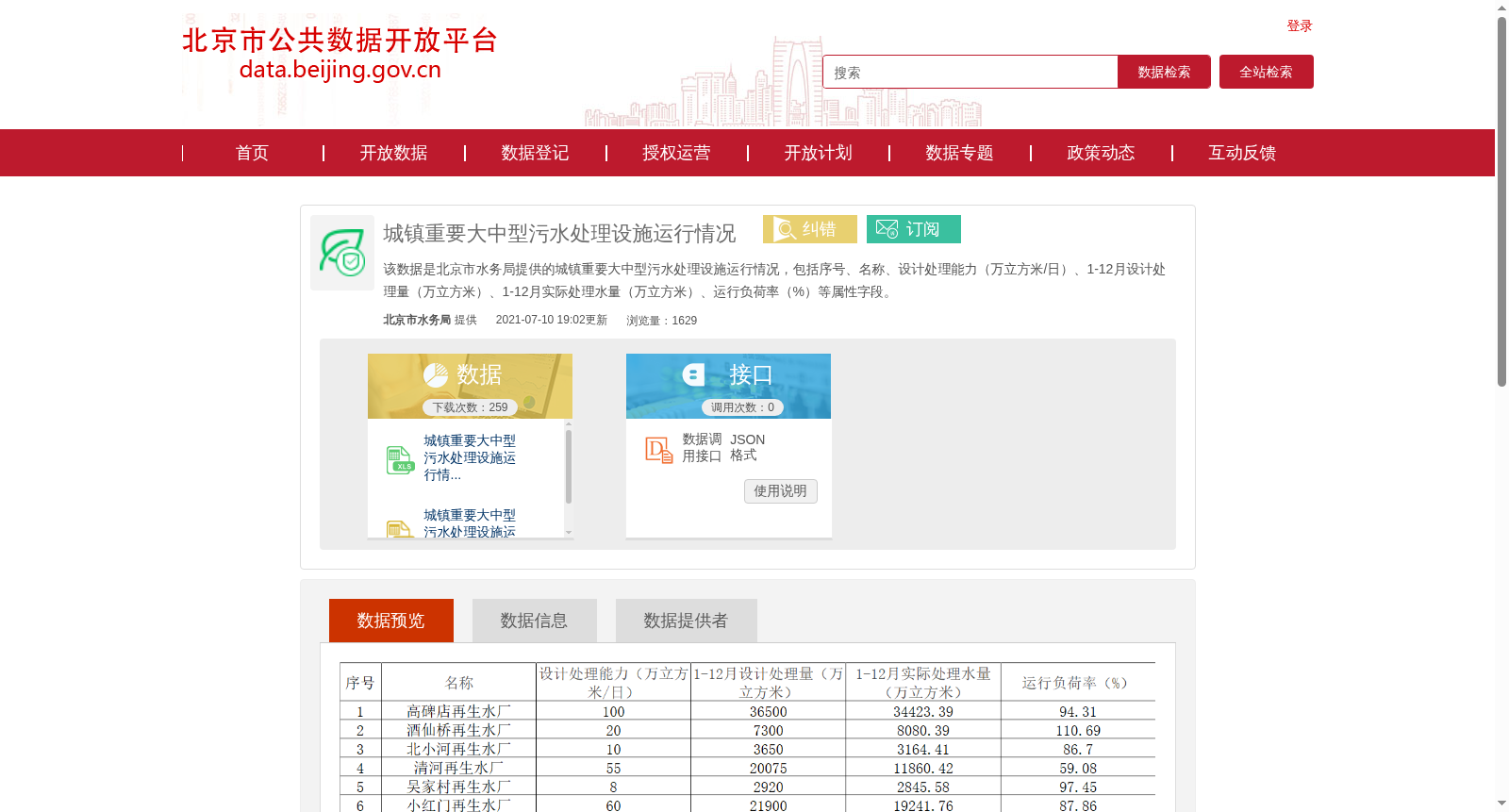The image size is (1509, 812).
Task: Download first 城镇重要大中型污水处理设施运行情 file link
Action: click(x=470, y=457)
